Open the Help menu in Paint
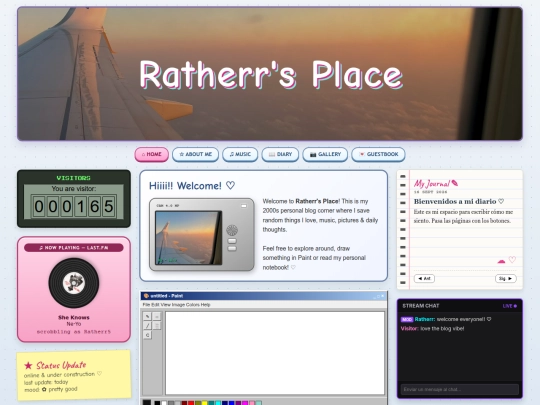This screenshot has width=540, height=405. click(x=206, y=305)
